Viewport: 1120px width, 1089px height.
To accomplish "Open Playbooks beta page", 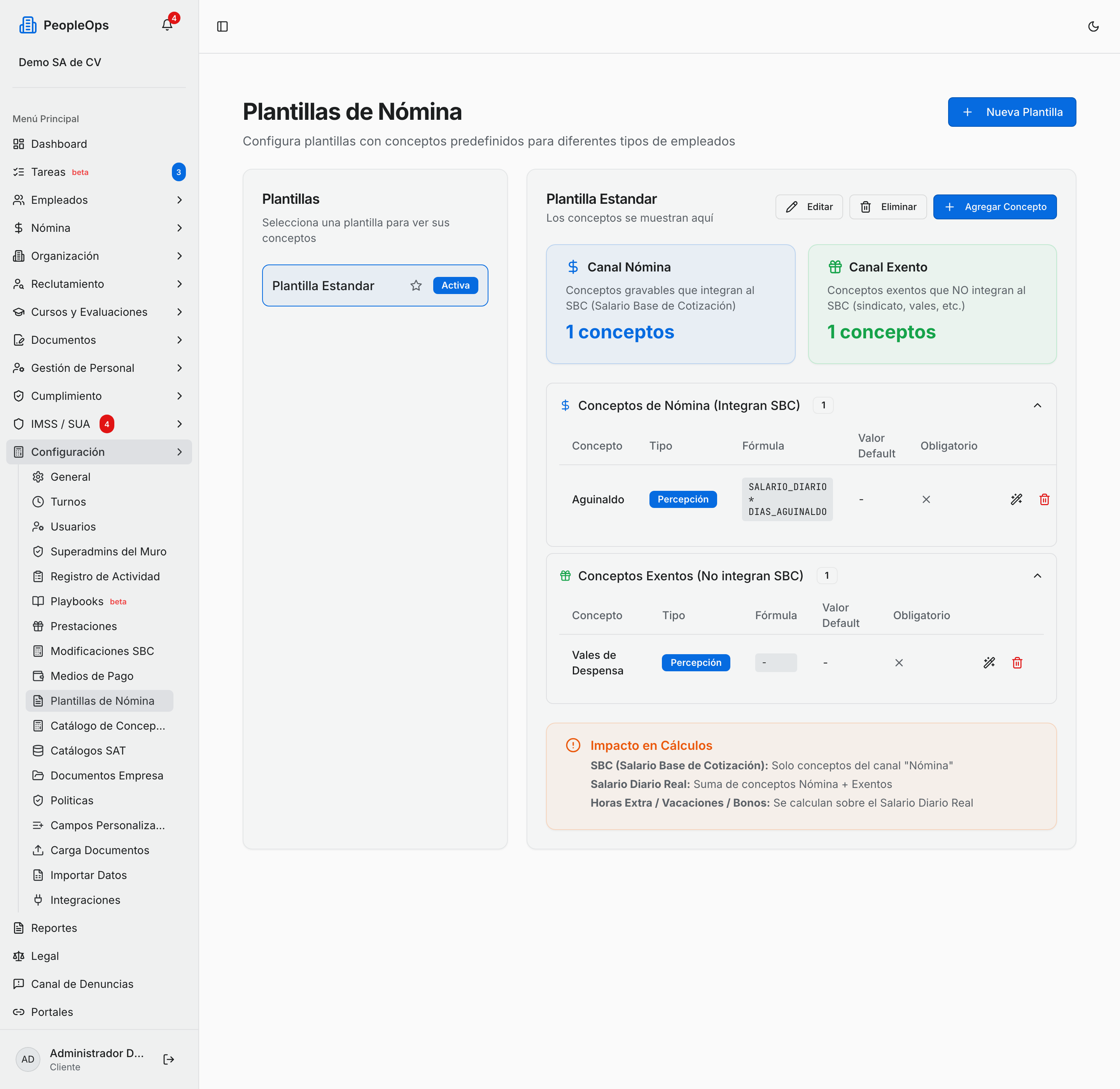I will [100, 601].
